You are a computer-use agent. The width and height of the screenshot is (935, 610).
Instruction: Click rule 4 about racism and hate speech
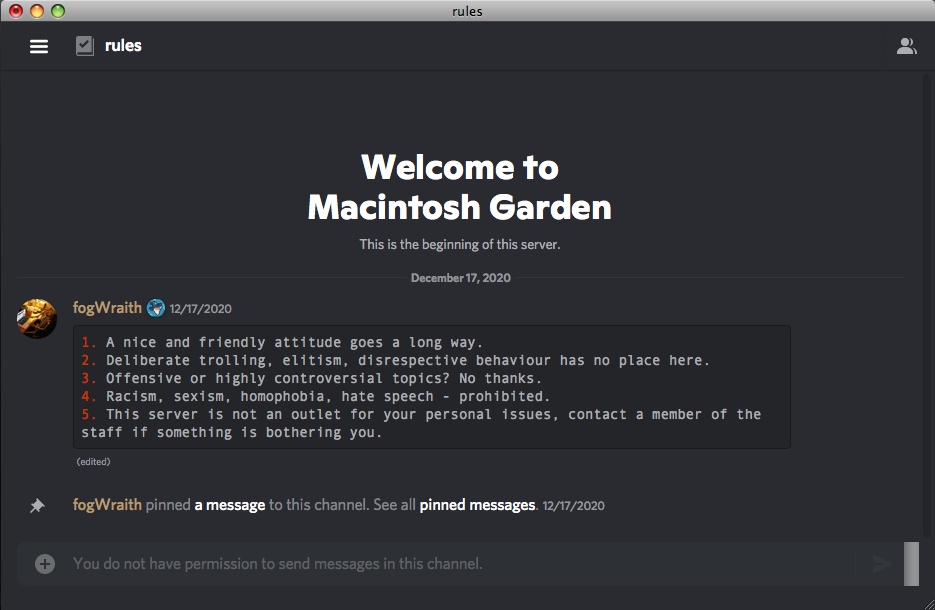click(x=315, y=396)
